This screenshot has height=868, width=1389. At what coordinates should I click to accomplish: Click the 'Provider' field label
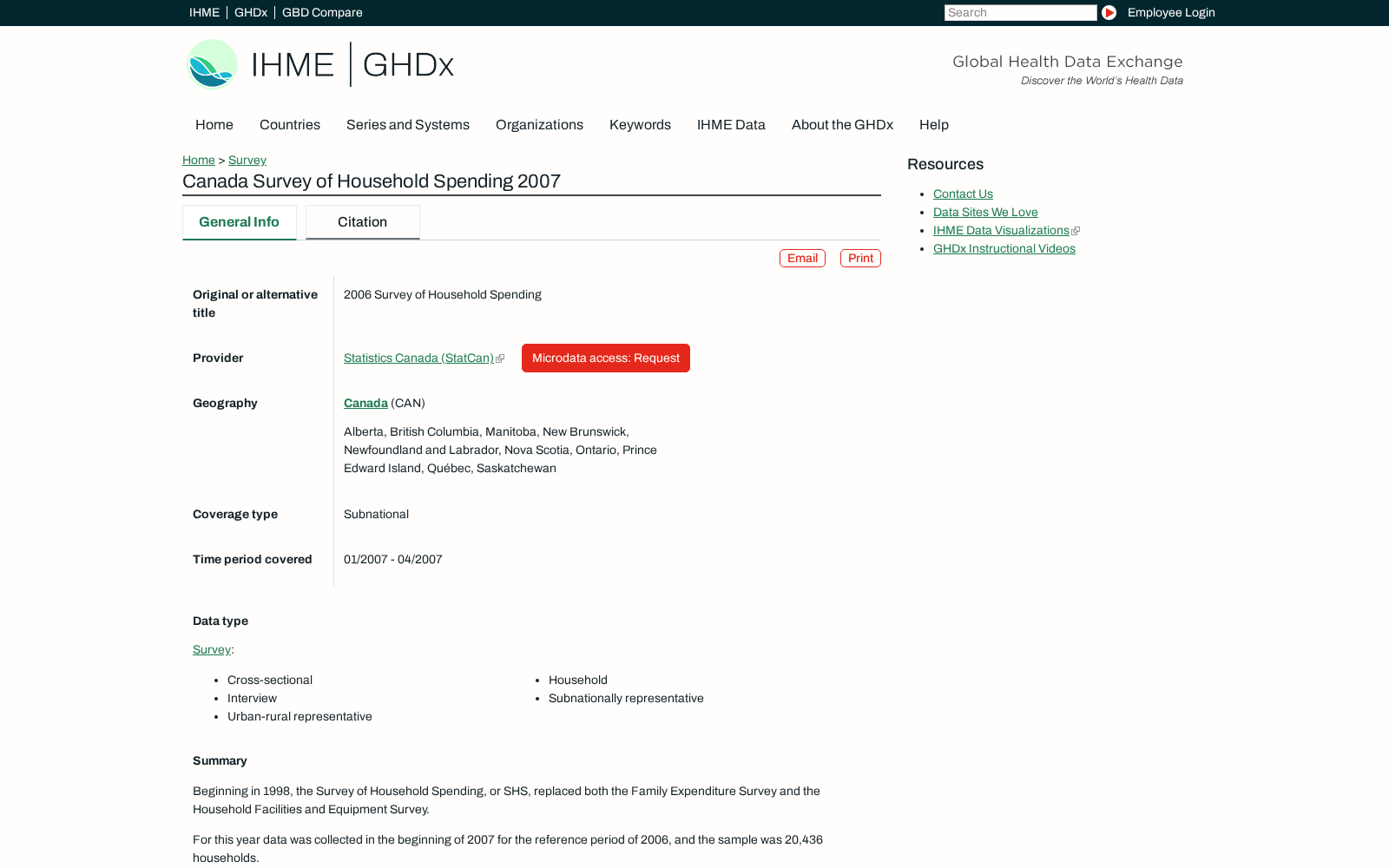218,358
